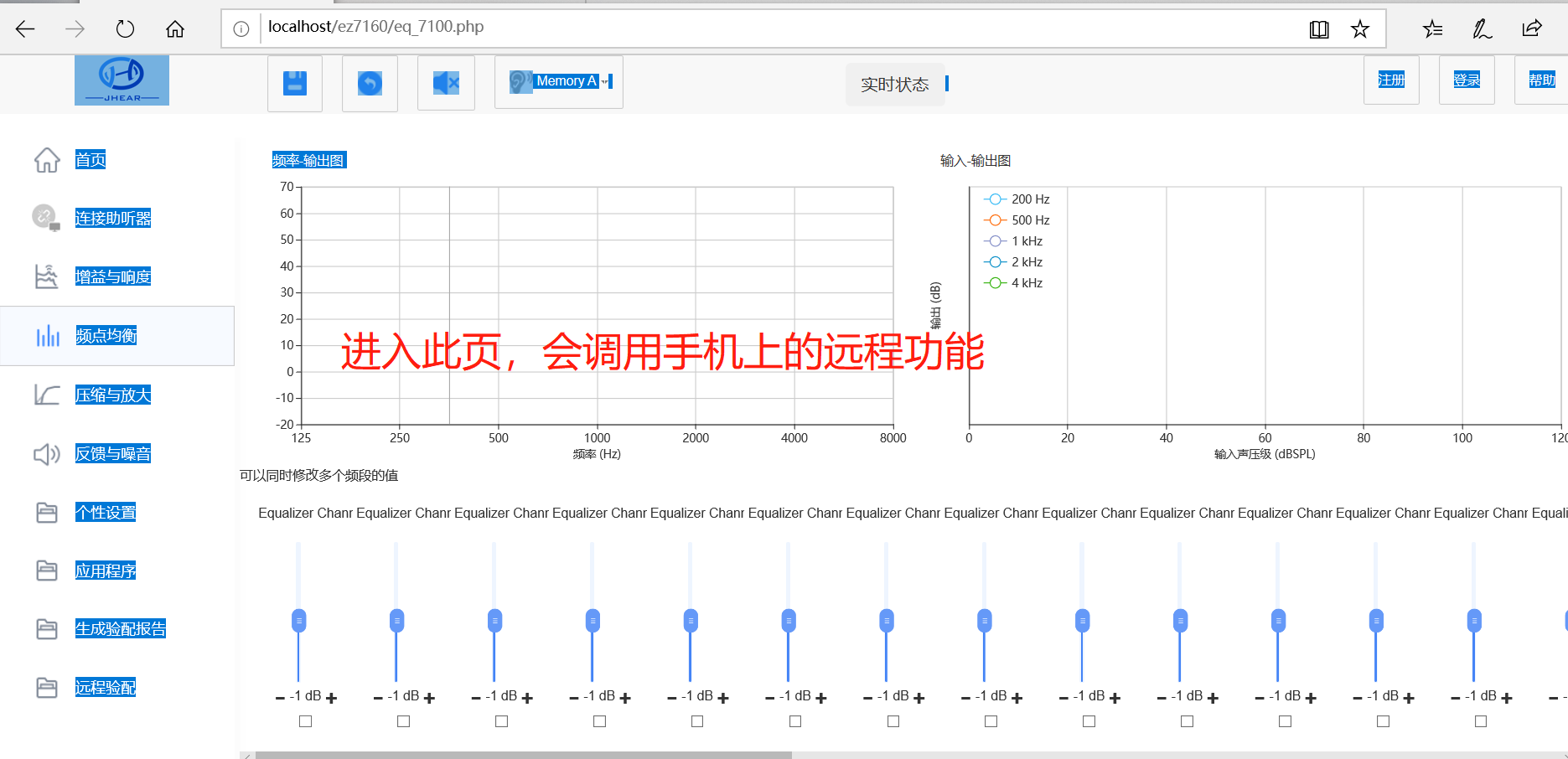Image resolution: width=1568 pixels, height=759 pixels.
Task: Click the browser home icon
Action: (175, 29)
